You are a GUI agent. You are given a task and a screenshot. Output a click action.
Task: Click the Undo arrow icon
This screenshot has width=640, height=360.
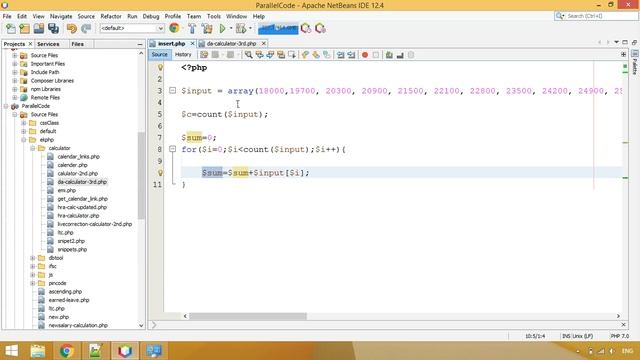(x=72, y=29)
